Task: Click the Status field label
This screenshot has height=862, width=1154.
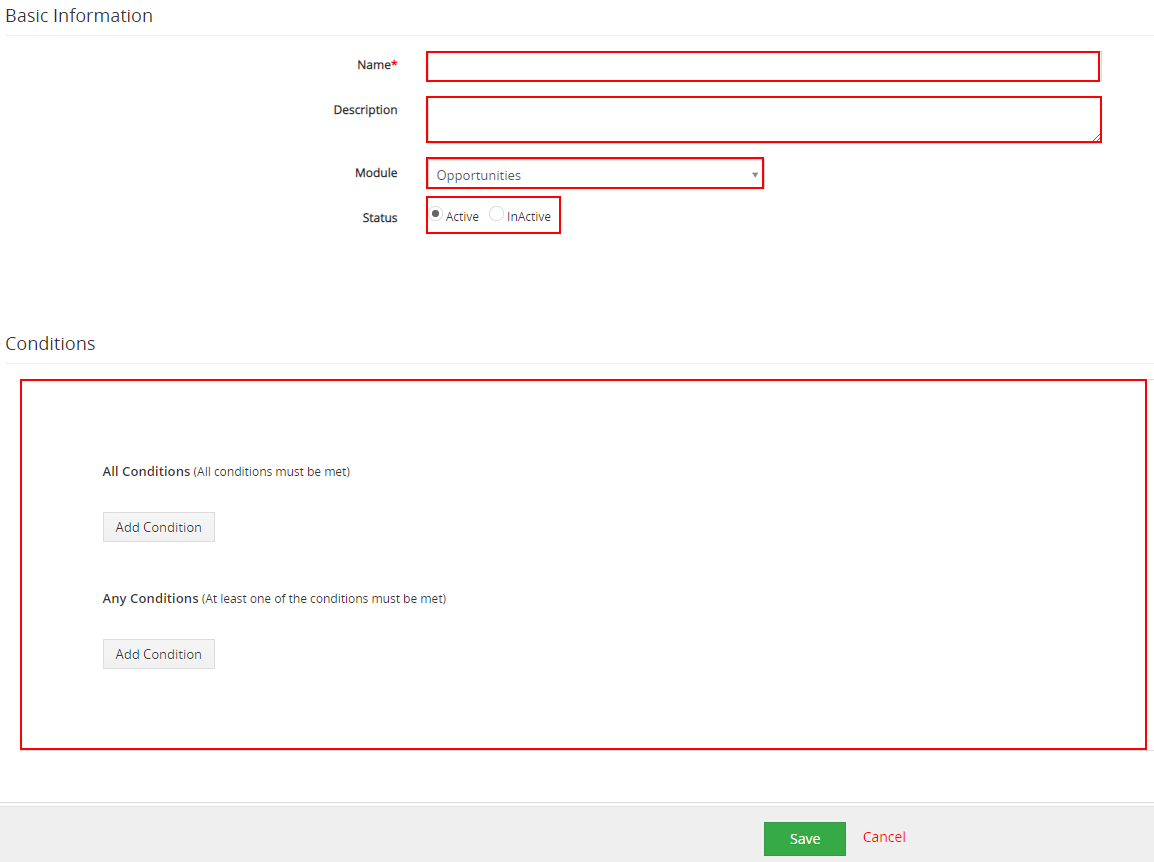Action: click(x=379, y=218)
